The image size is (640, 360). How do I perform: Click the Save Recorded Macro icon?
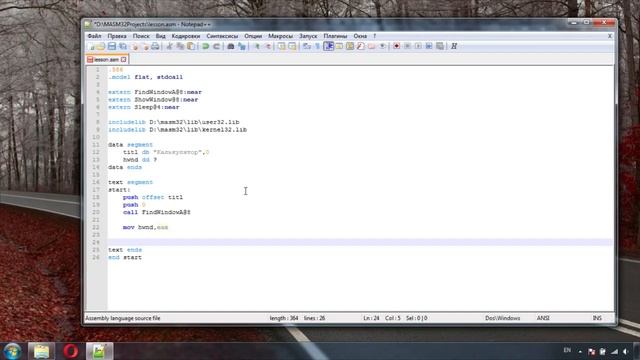(x=440, y=47)
